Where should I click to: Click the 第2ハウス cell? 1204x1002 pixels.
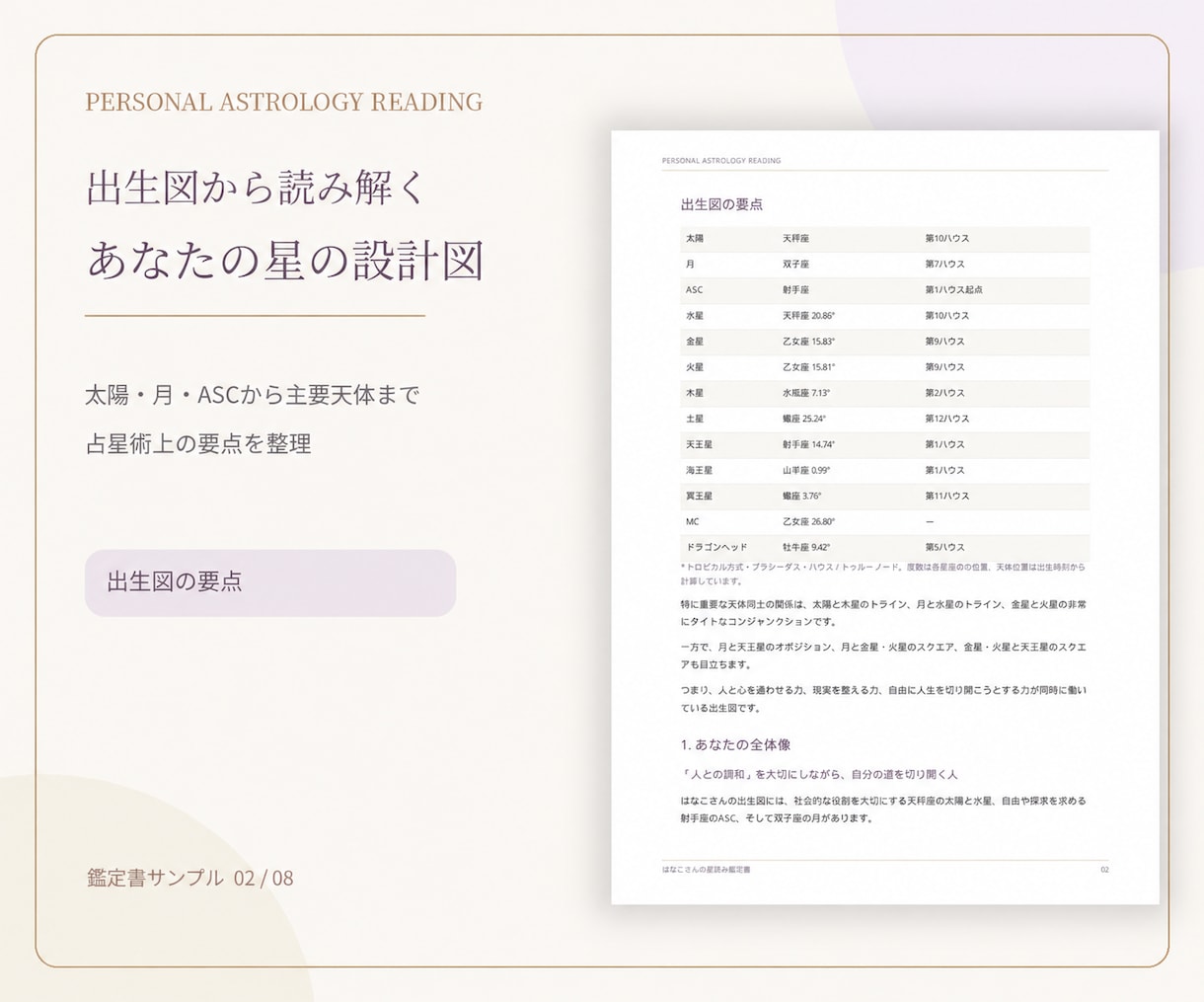(944, 393)
